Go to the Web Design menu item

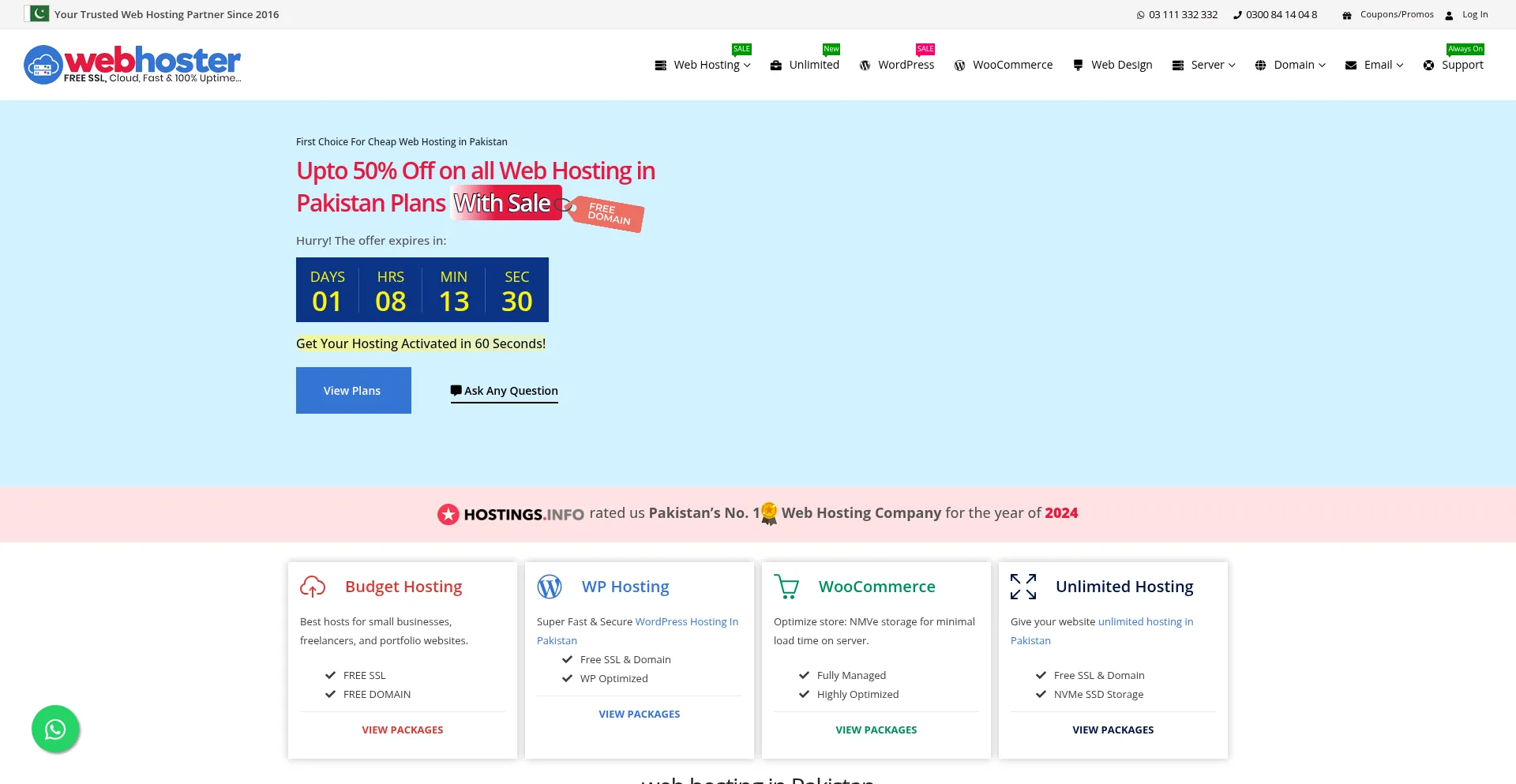(1113, 65)
